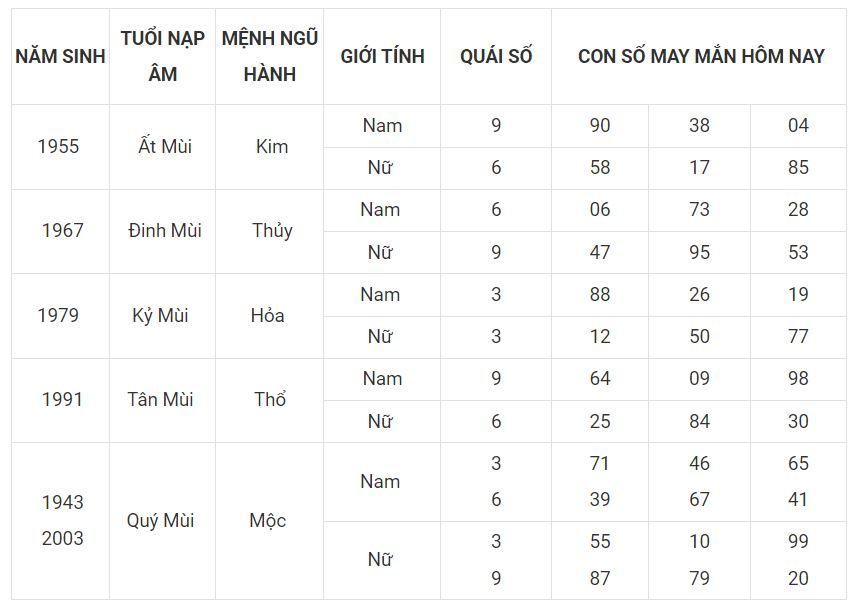
Task: Click the Kỷ Mùi cell
Action: click(x=162, y=316)
